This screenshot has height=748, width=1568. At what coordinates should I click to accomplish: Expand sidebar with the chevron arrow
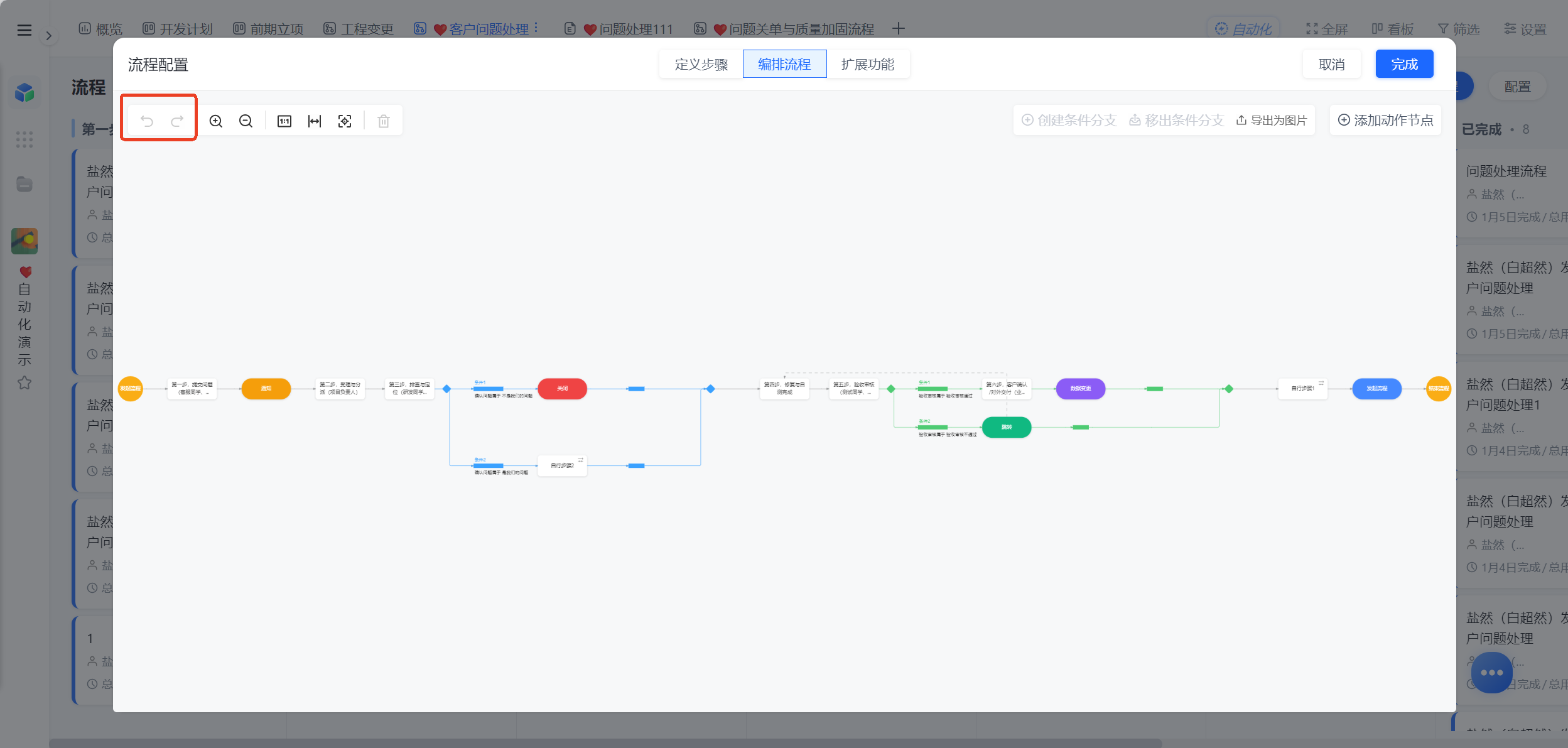click(x=49, y=36)
